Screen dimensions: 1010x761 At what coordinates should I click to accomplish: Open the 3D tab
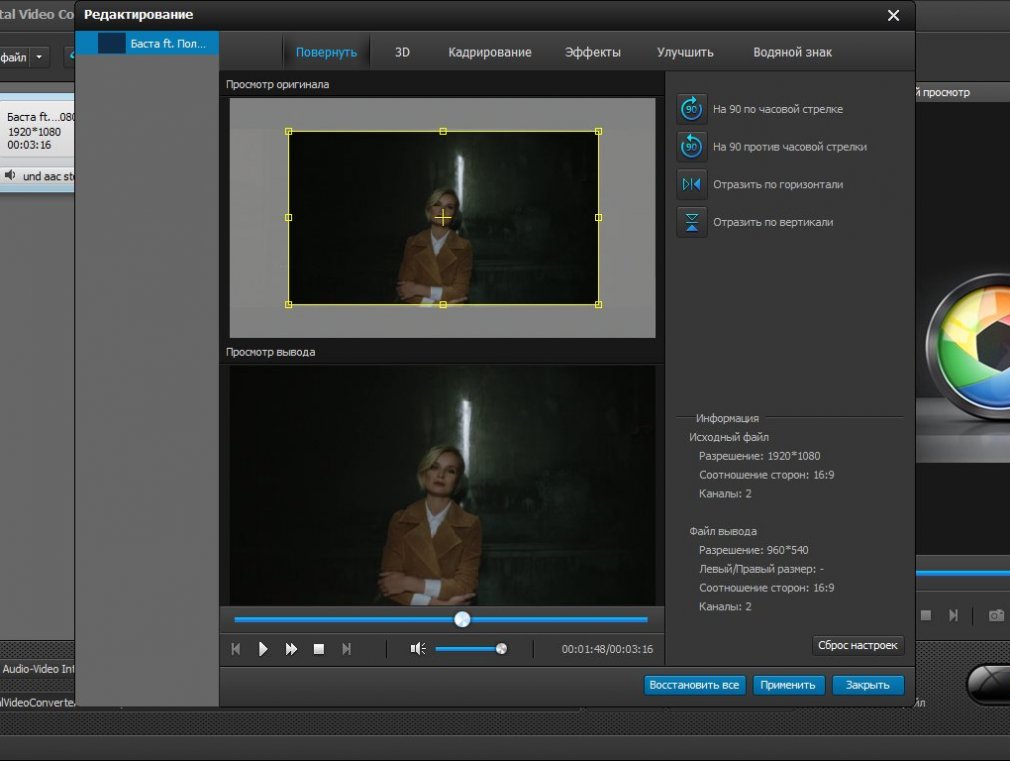coord(402,52)
